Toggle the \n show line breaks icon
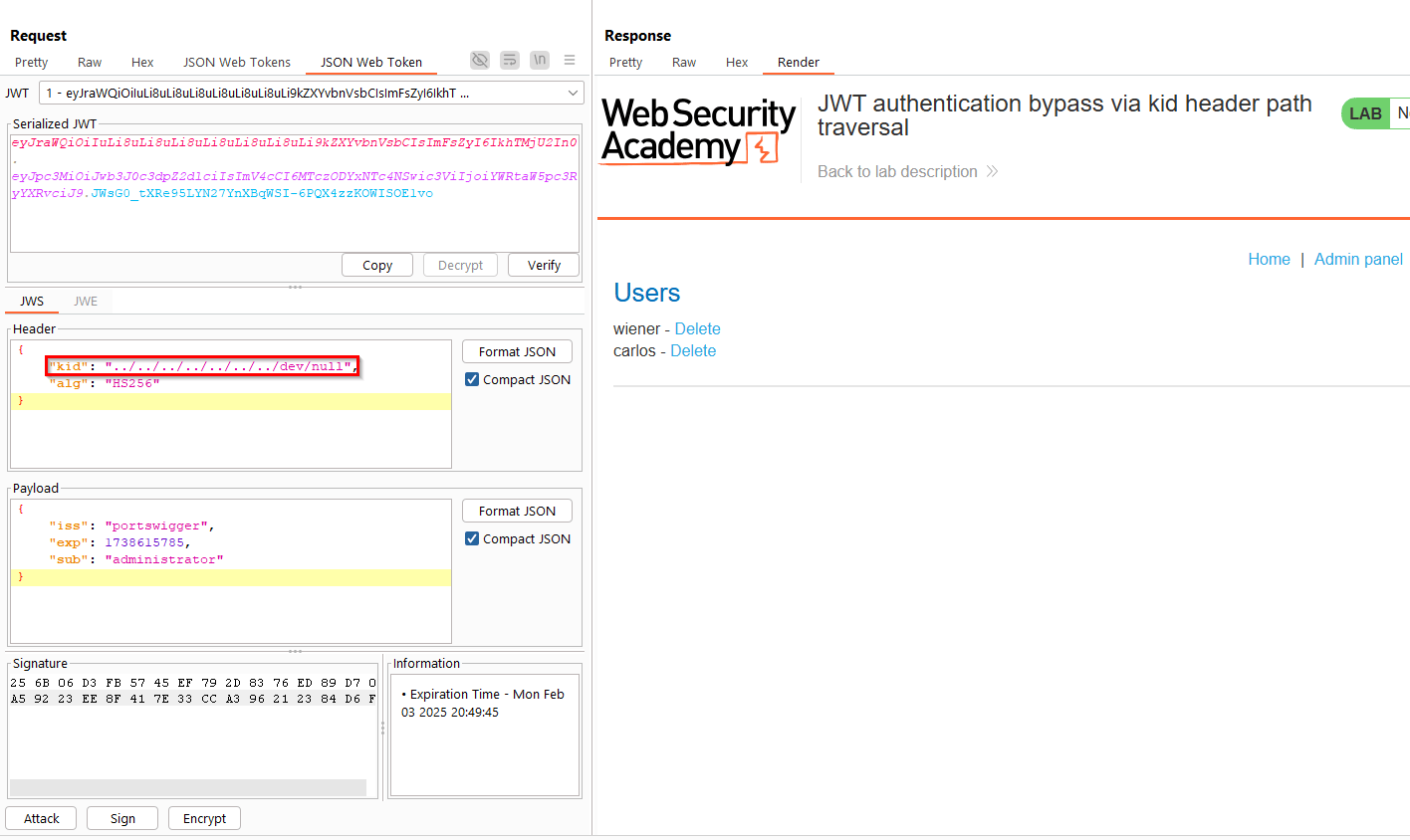1410x840 pixels. pos(540,60)
